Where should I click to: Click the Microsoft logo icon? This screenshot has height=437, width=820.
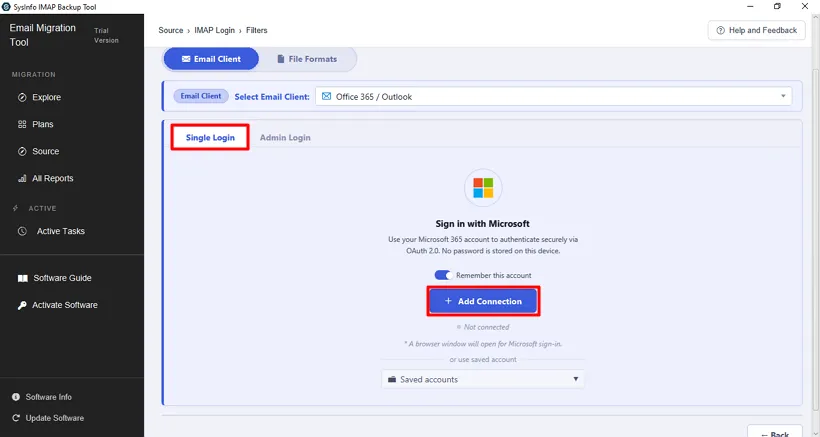click(483, 188)
